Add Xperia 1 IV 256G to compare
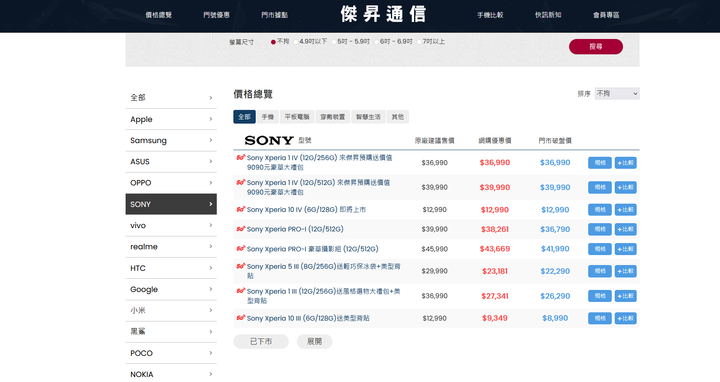Image resolution: width=720 pixels, height=382 pixels. point(625,163)
